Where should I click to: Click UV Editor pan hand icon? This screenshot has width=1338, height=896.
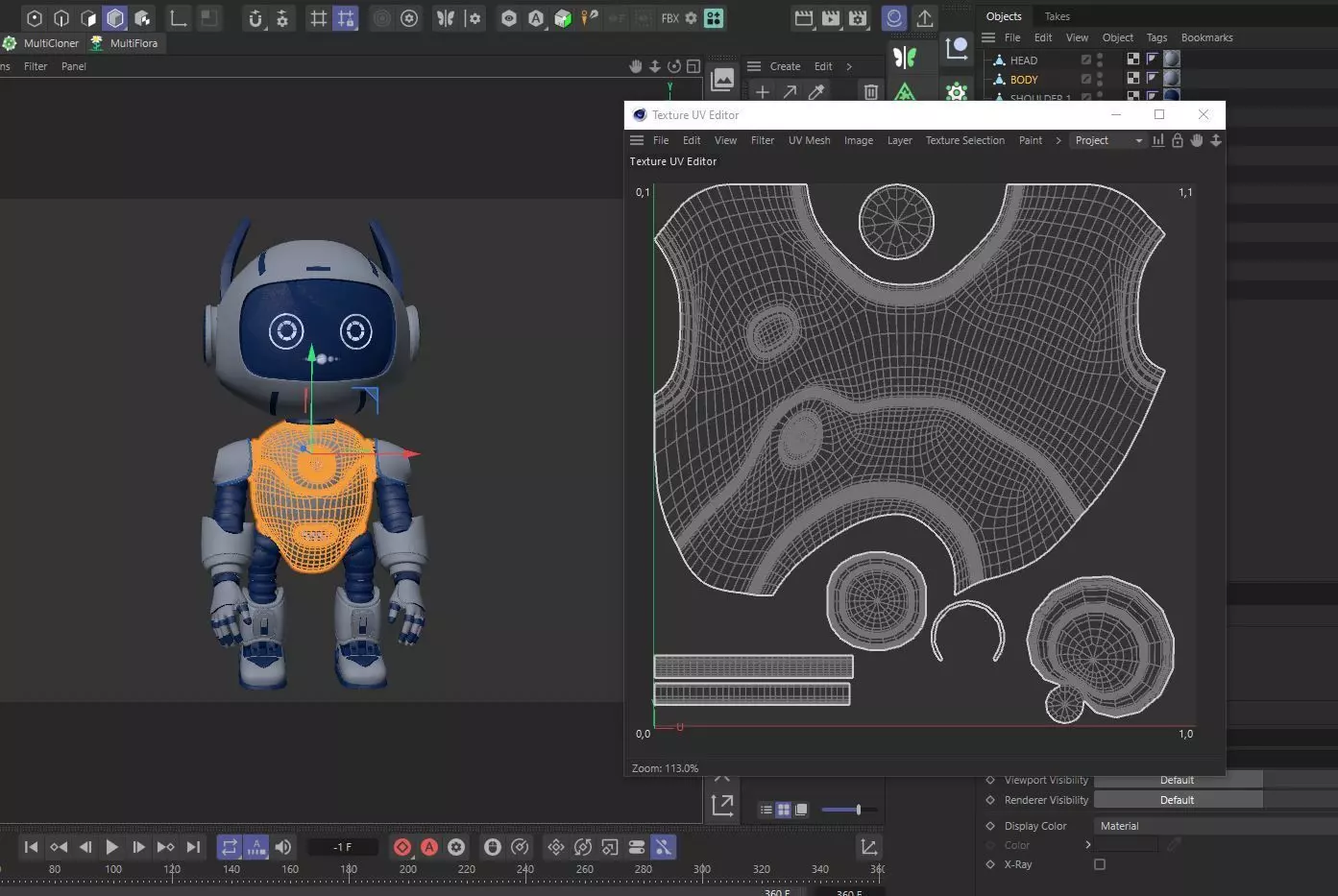tap(1196, 140)
